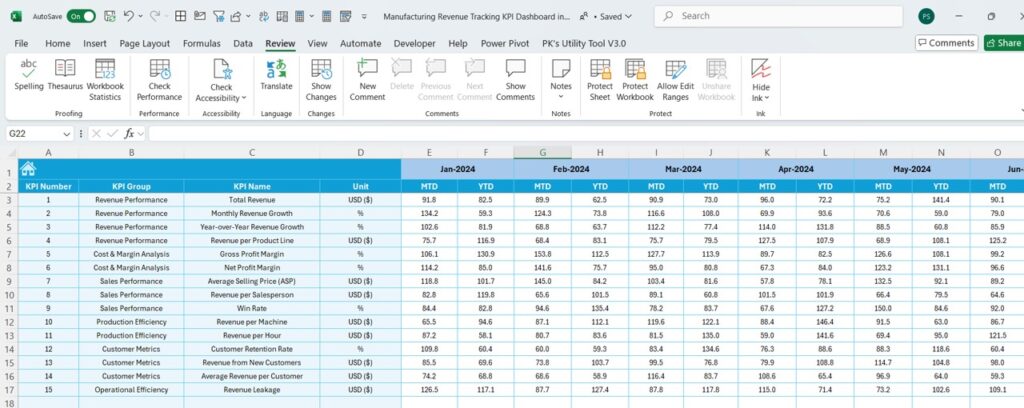The image size is (1024, 408).
Task: Open Workbook Statistics
Action: pos(105,80)
